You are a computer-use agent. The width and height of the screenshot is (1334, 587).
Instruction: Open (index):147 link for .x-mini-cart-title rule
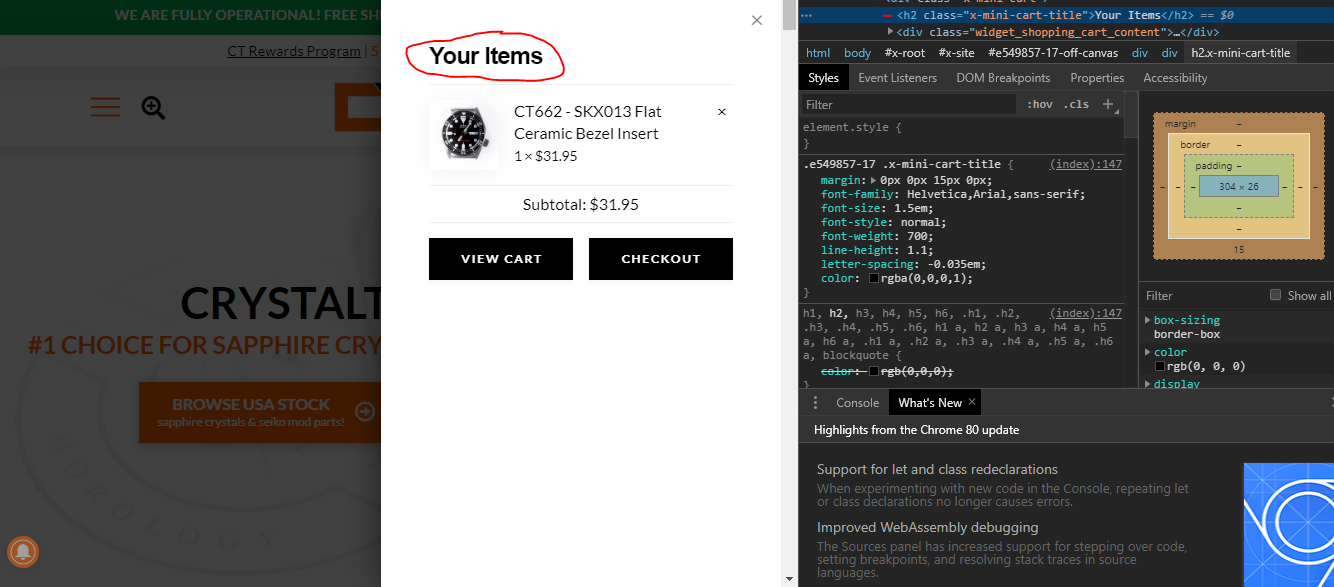(1086, 164)
